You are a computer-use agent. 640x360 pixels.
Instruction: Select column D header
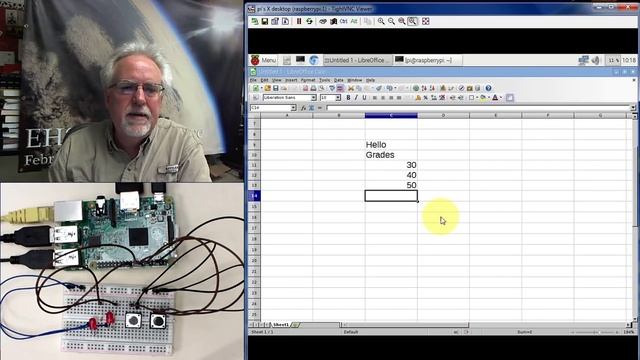(443, 116)
